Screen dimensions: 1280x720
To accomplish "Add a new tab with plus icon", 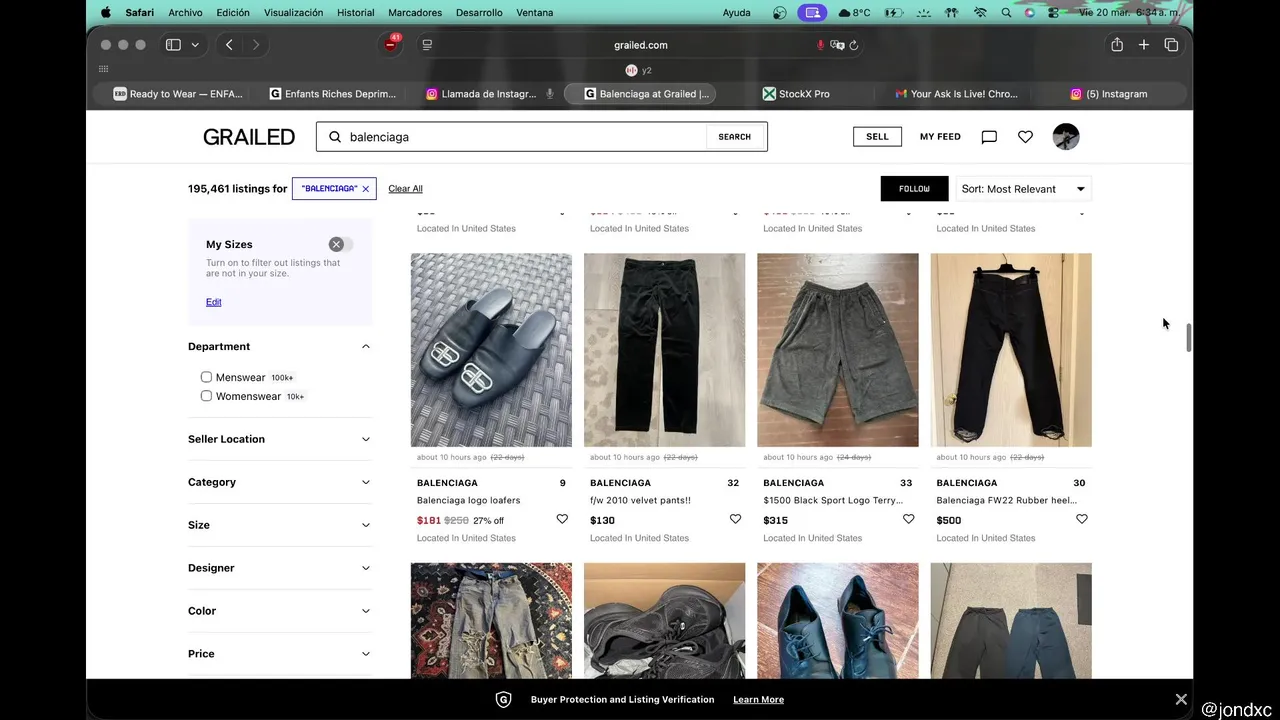I will point(1144,45).
